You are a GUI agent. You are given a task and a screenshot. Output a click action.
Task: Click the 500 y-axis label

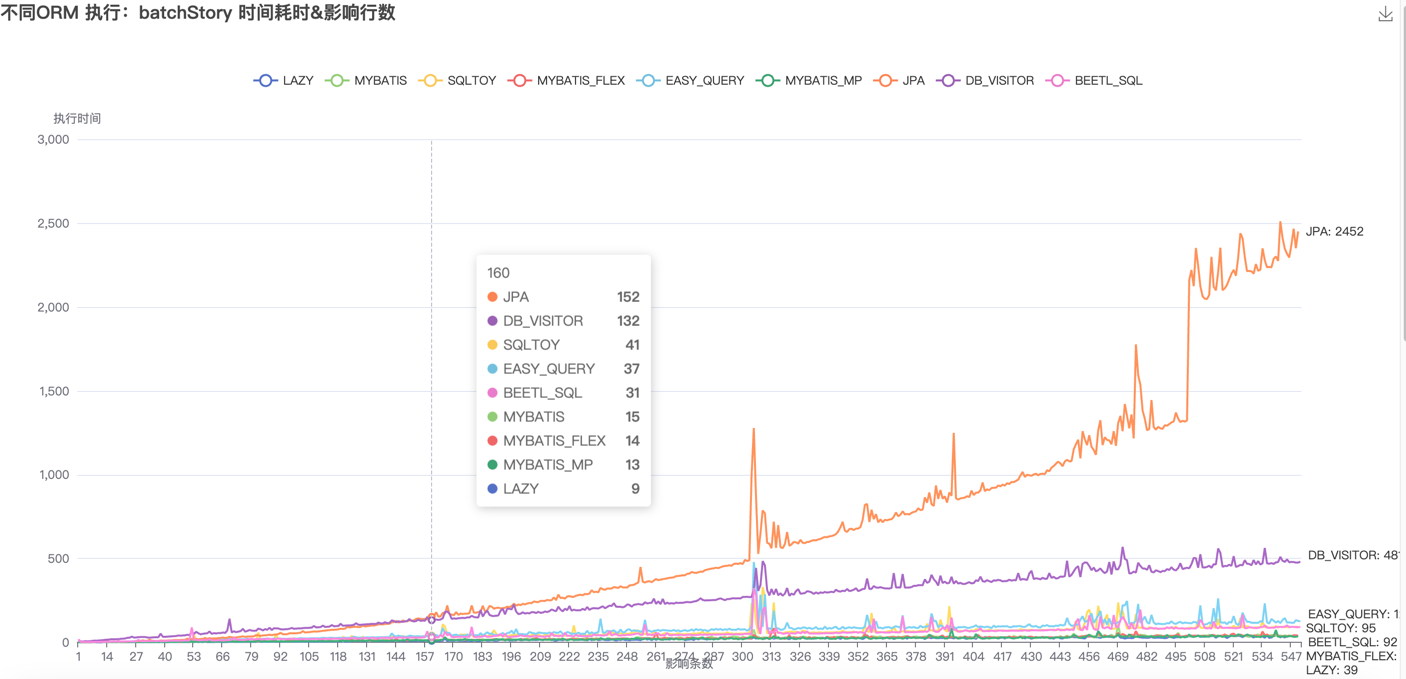[x=58, y=559]
